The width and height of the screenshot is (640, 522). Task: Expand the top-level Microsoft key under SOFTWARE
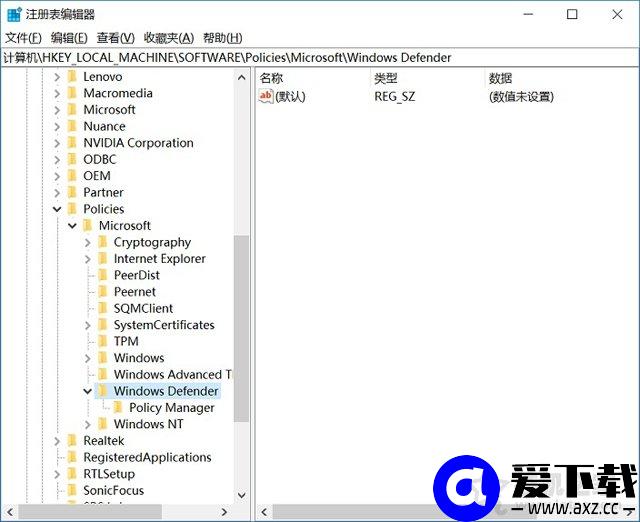click(x=57, y=110)
